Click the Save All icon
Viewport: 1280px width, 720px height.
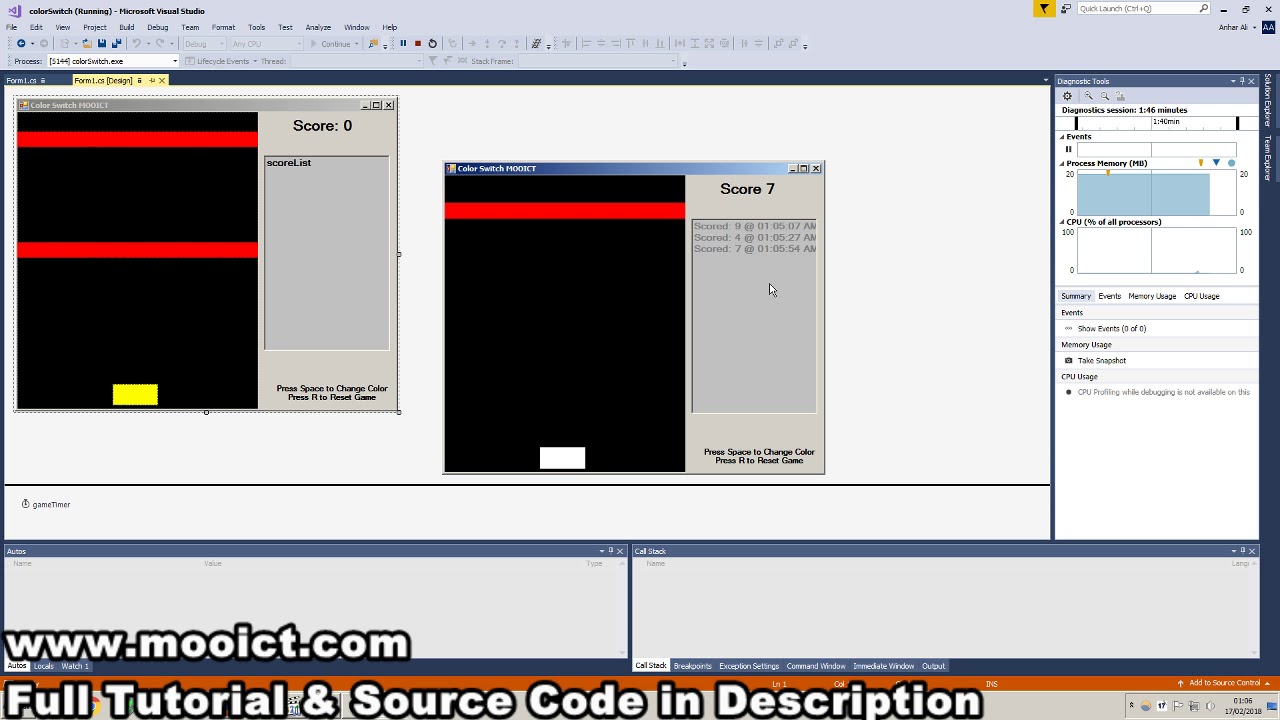point(116,44)
